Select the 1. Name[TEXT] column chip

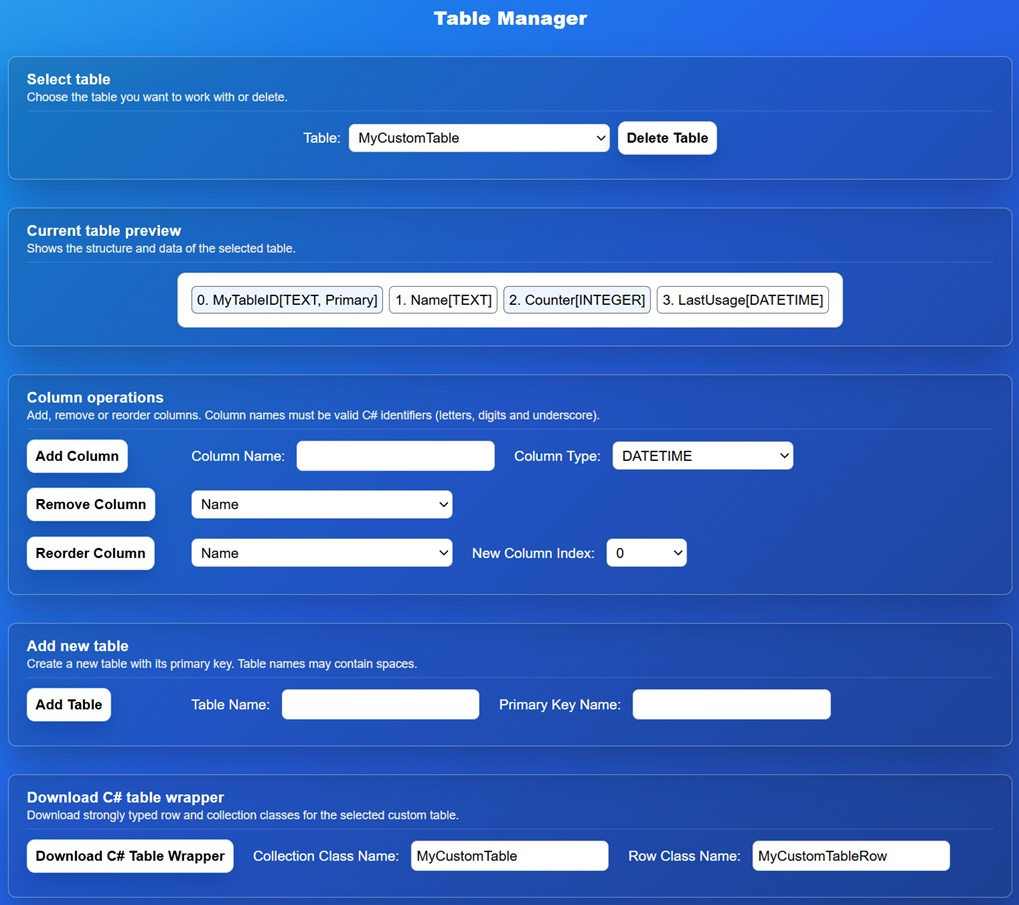tap(443, 300)
